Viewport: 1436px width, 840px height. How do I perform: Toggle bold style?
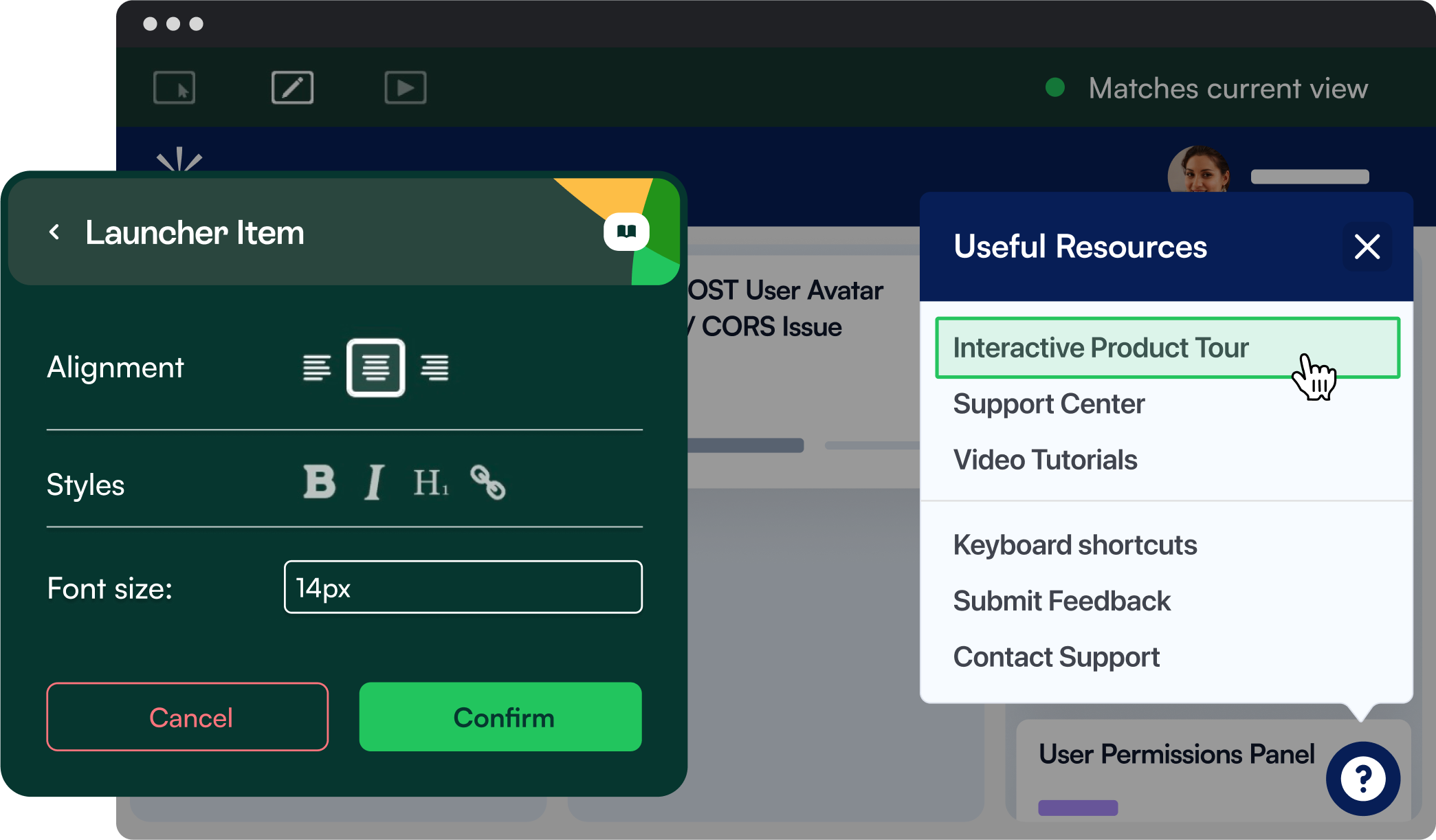(320, 482)
